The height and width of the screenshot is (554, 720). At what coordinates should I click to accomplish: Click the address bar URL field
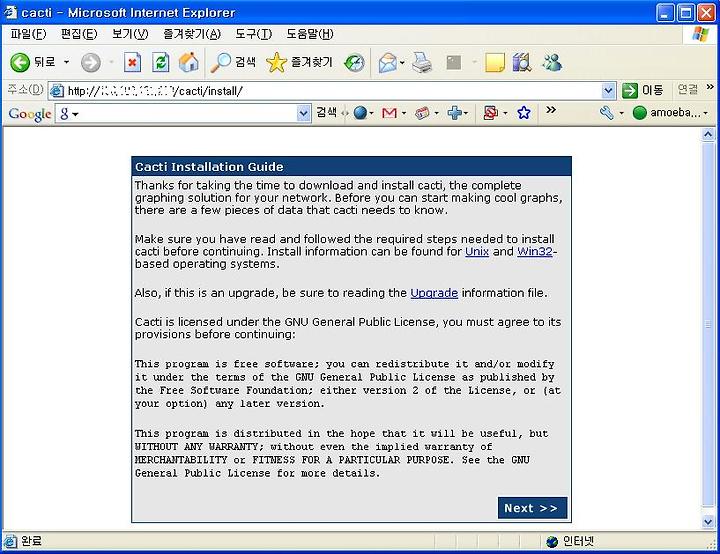(x=325, y=91)
